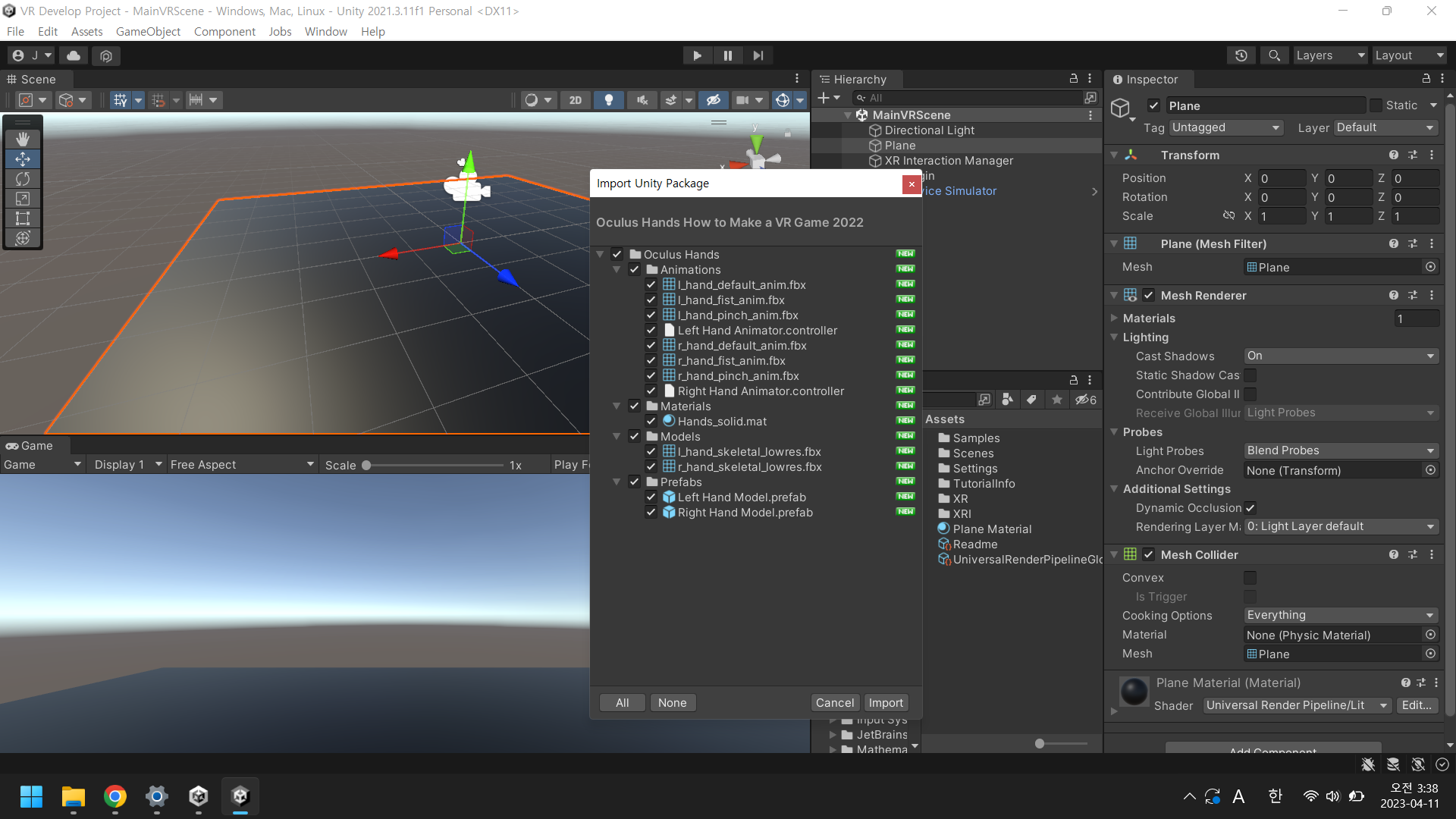Uncheck Left Hand Animator.controller checkbox
The image size is (1456, 819).
pos(651,331)
